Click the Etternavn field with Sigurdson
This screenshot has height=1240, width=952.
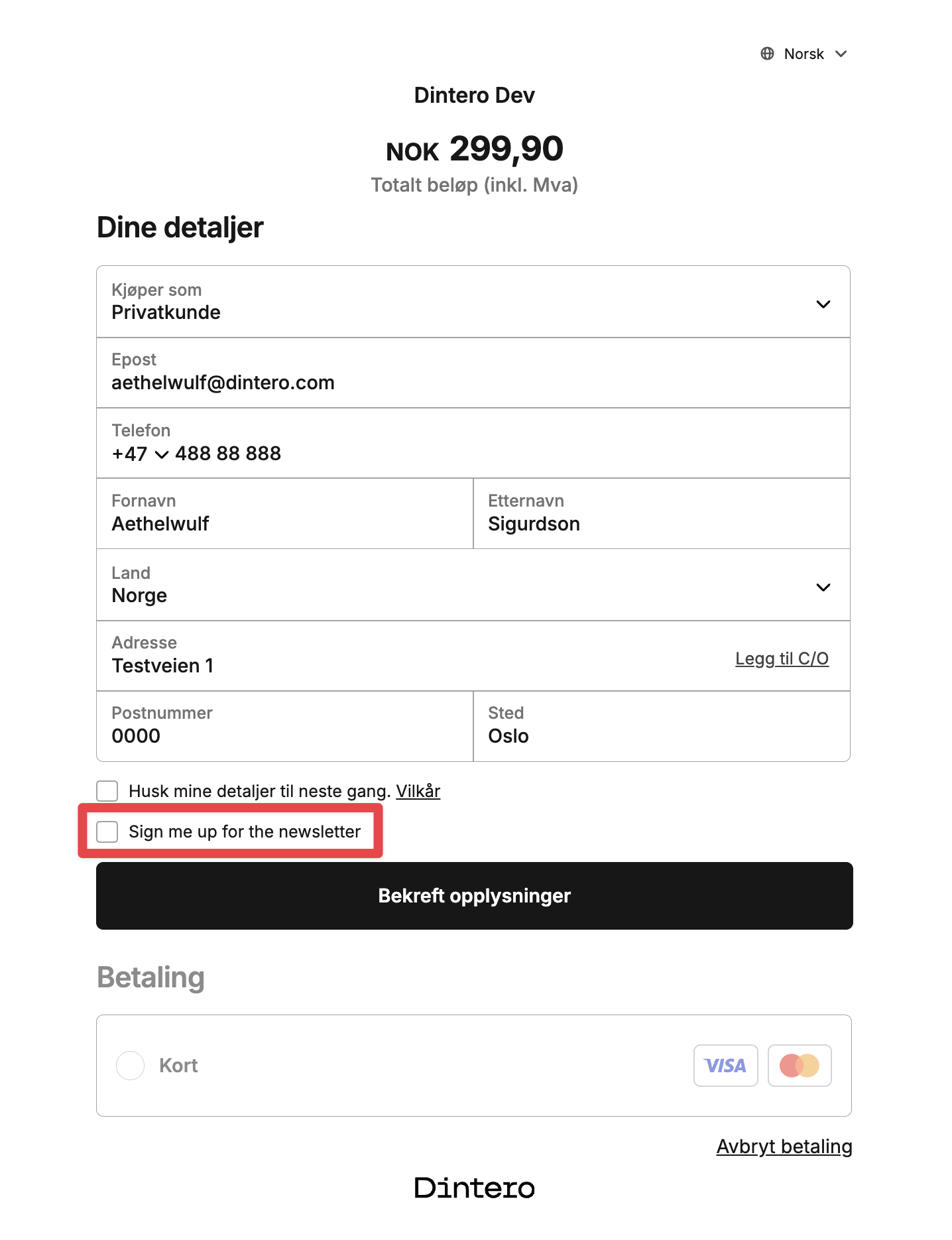point(662,513)
